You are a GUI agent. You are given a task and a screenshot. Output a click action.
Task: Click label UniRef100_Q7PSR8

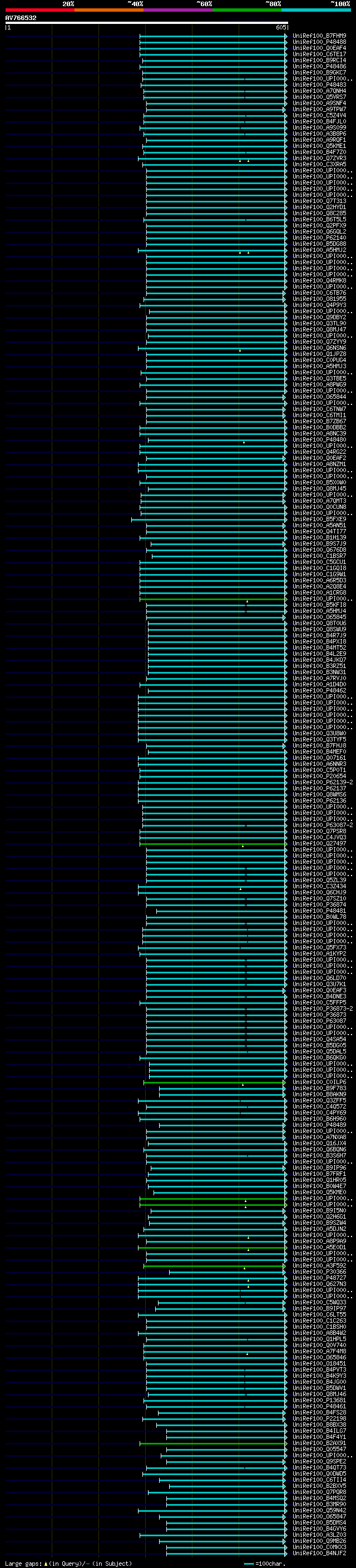click(319, 832)
